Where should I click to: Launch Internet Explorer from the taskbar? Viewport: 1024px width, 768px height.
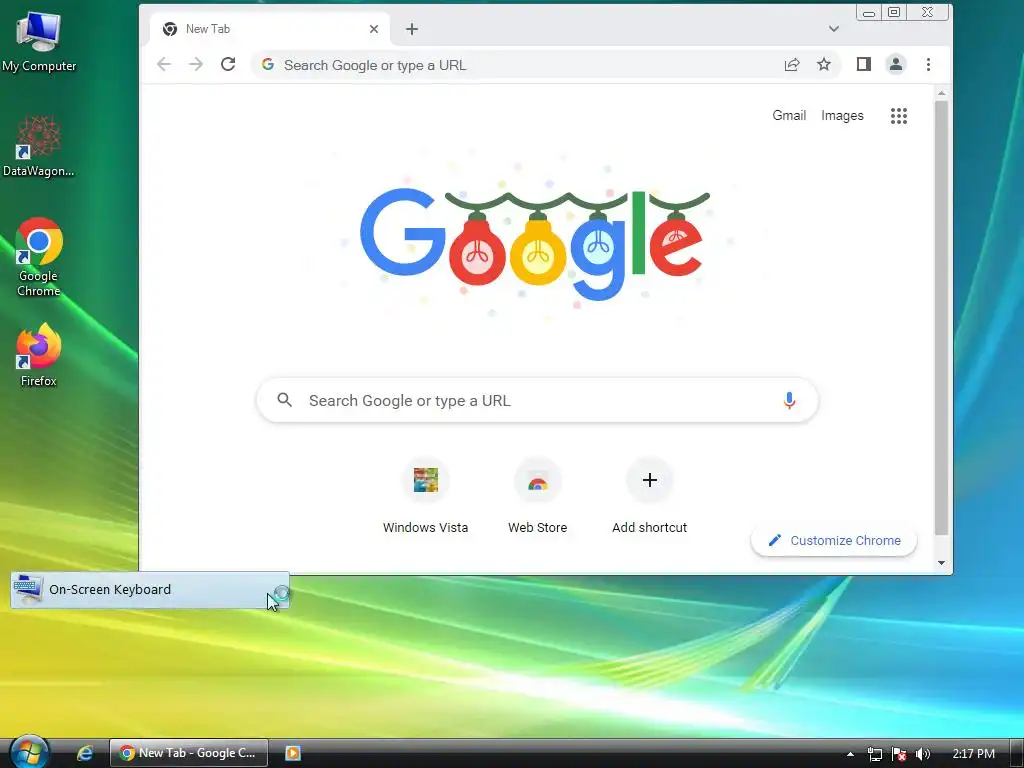pos(85,753)
